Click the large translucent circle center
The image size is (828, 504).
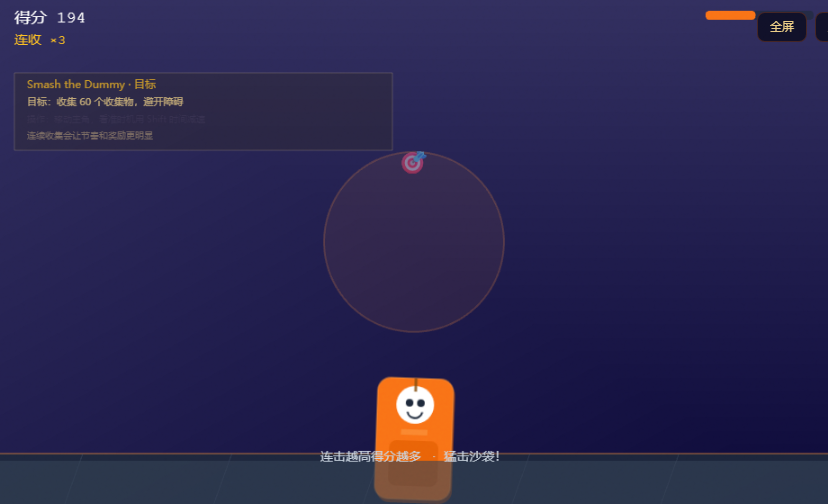click(x=414, y=242)
